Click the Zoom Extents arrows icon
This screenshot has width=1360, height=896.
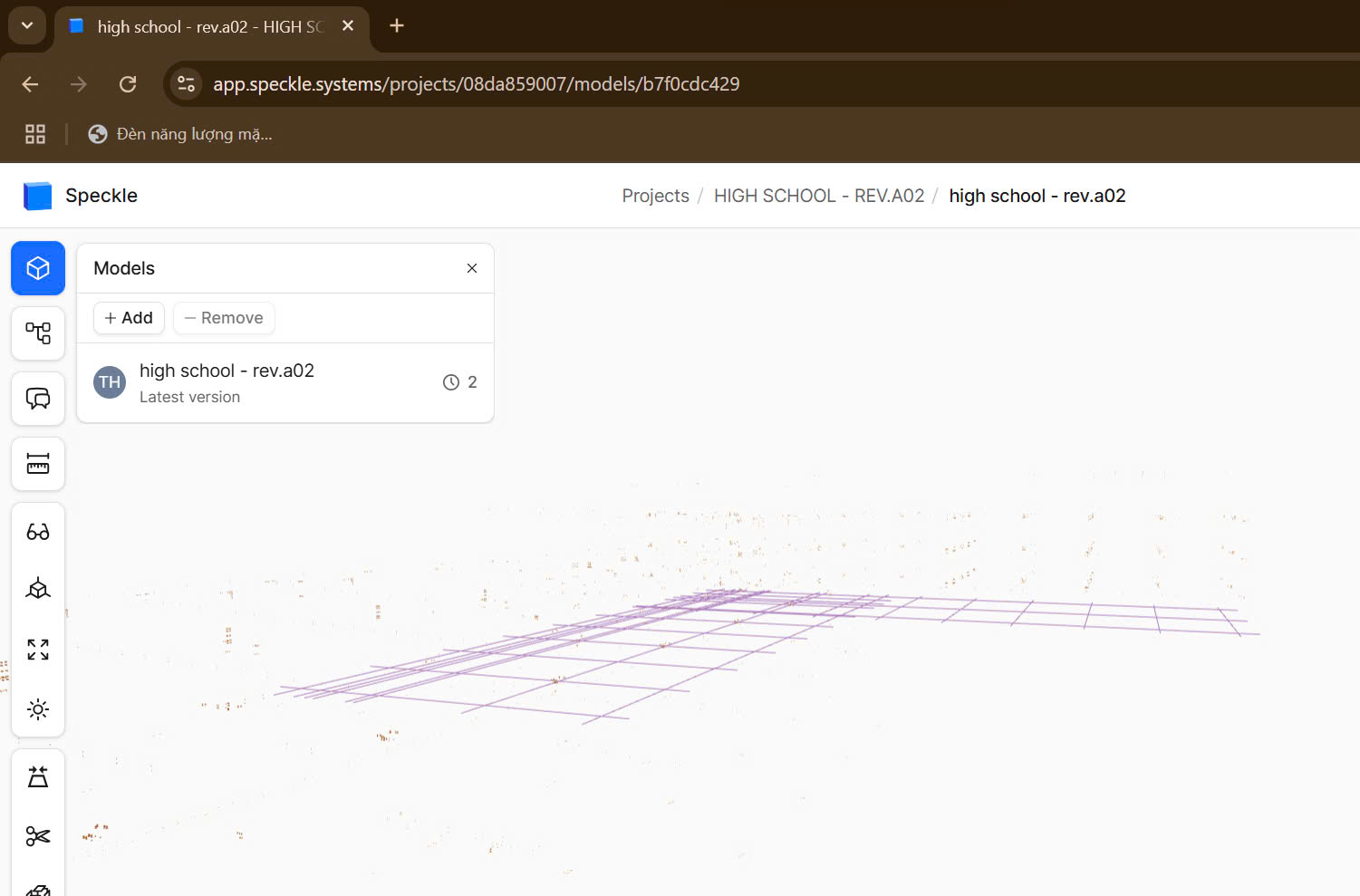pyautogui.click(x=38, y=650)
